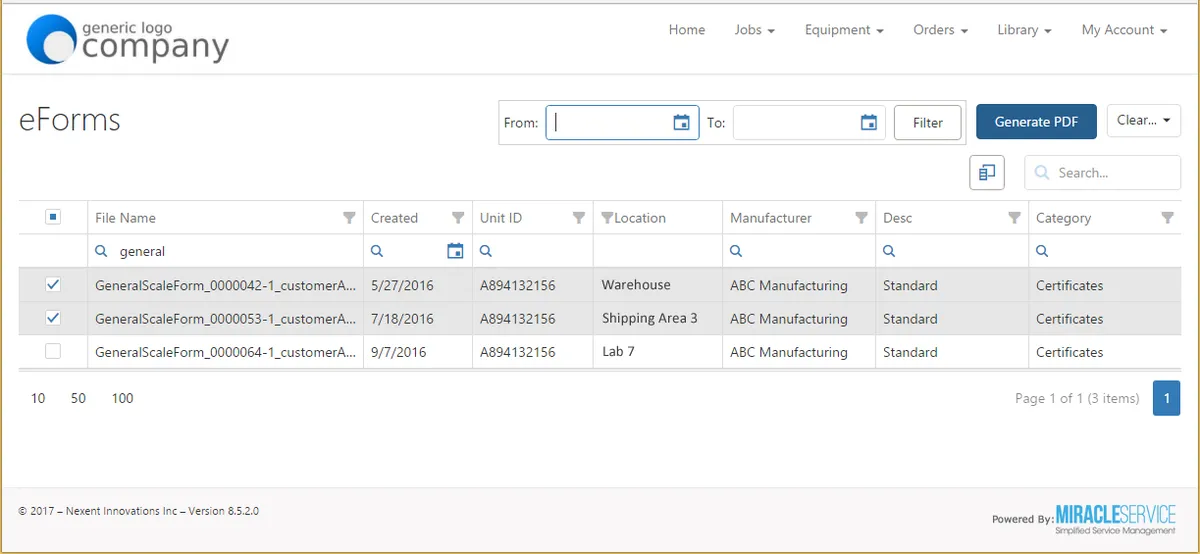Check the GeneralScaleForm_0000064 row checkbox
1200x554 pixels.
[x=53, y=351]
